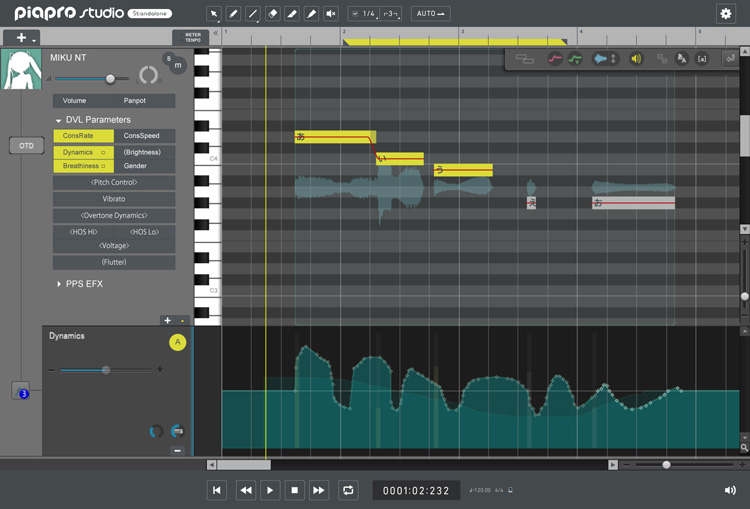Expand the PPS EFX section

pos(59,284)
